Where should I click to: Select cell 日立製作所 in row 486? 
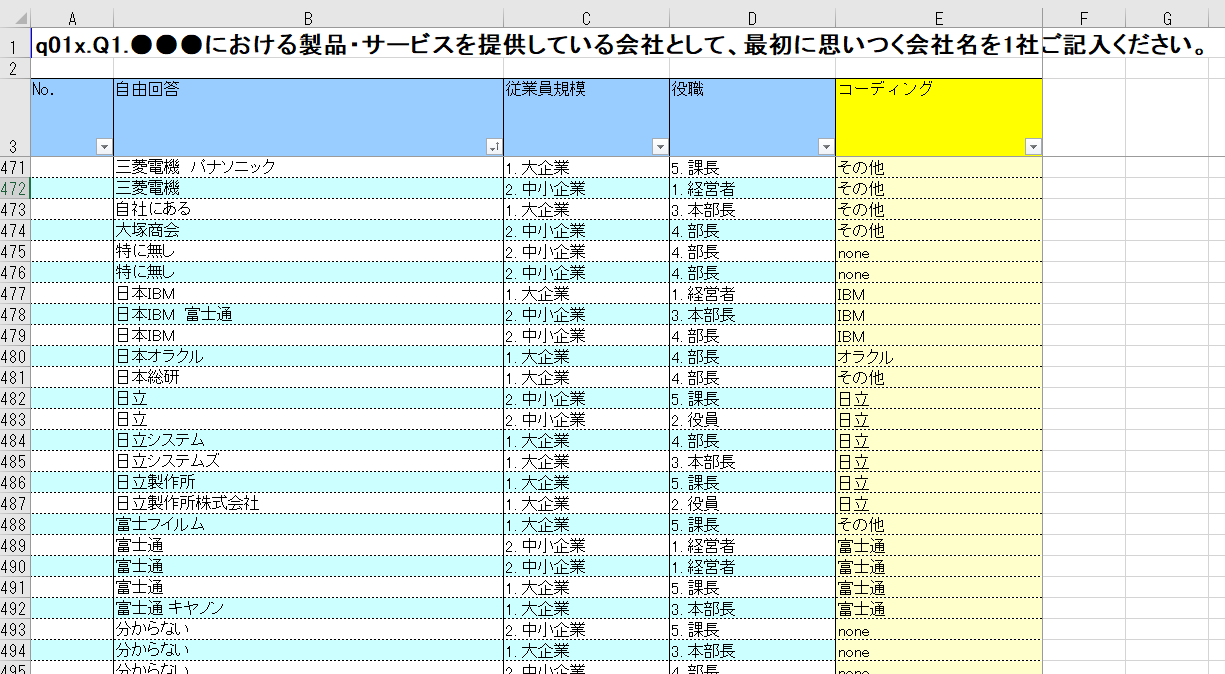click(308, 482)
